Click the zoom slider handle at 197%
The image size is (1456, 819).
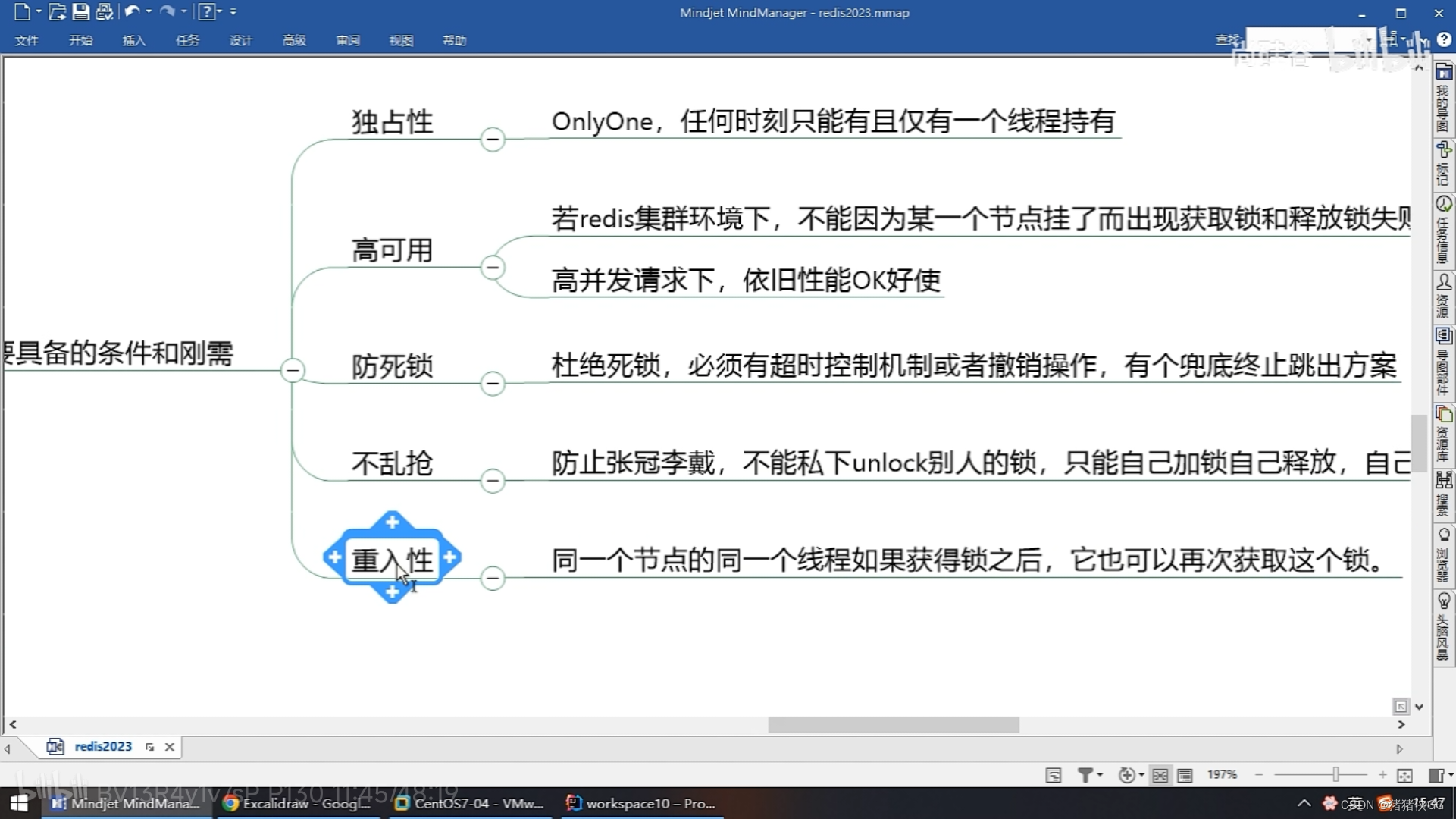[1335, 774]
